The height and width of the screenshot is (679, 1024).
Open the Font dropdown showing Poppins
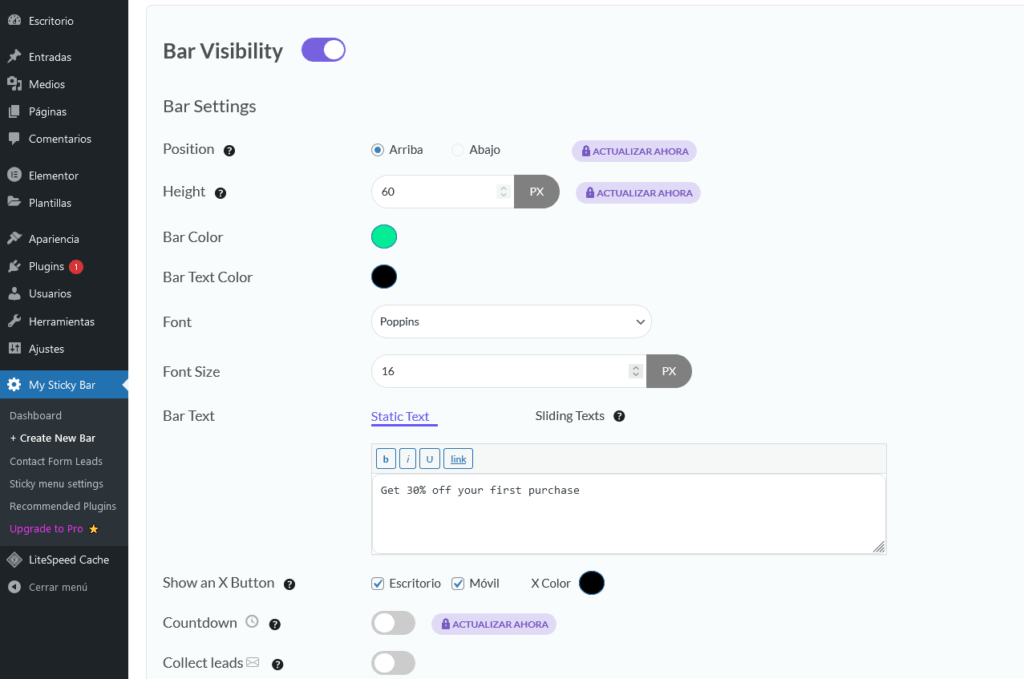pos(511,321)
